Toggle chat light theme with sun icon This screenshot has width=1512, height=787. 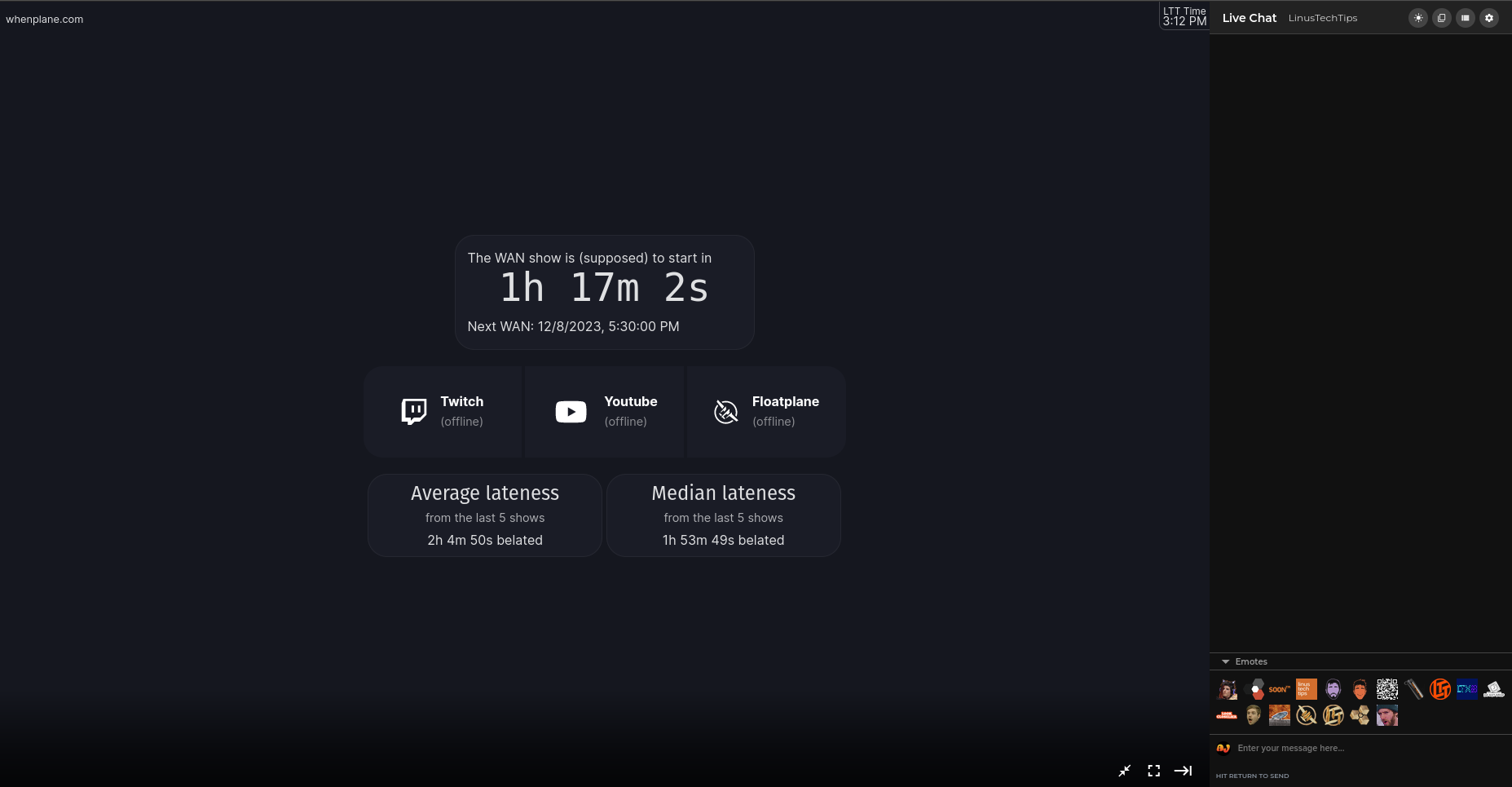(1418, 18)
